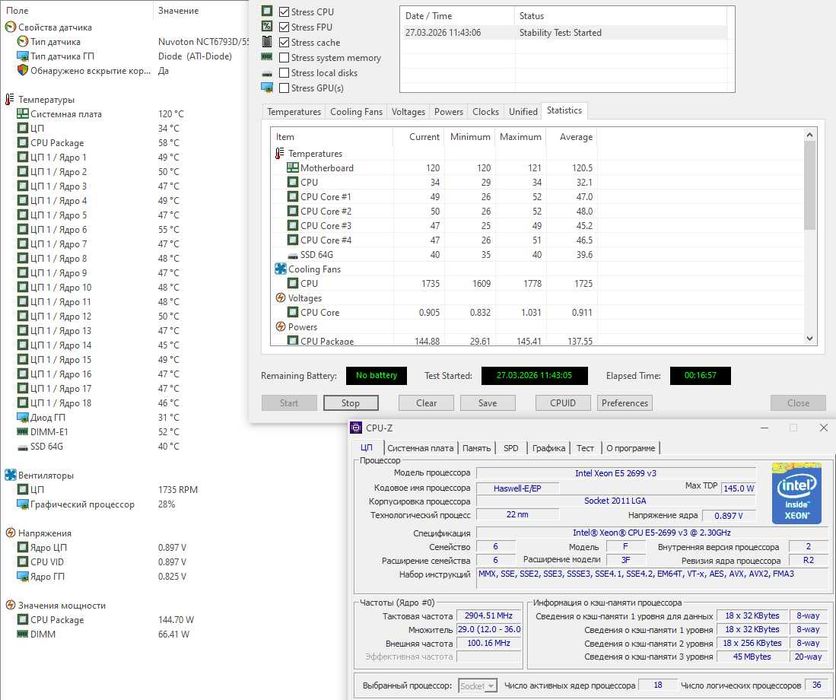Switch to the Voltages tab
The height and width of the screenshot is (700, 836).
(408, 111)
